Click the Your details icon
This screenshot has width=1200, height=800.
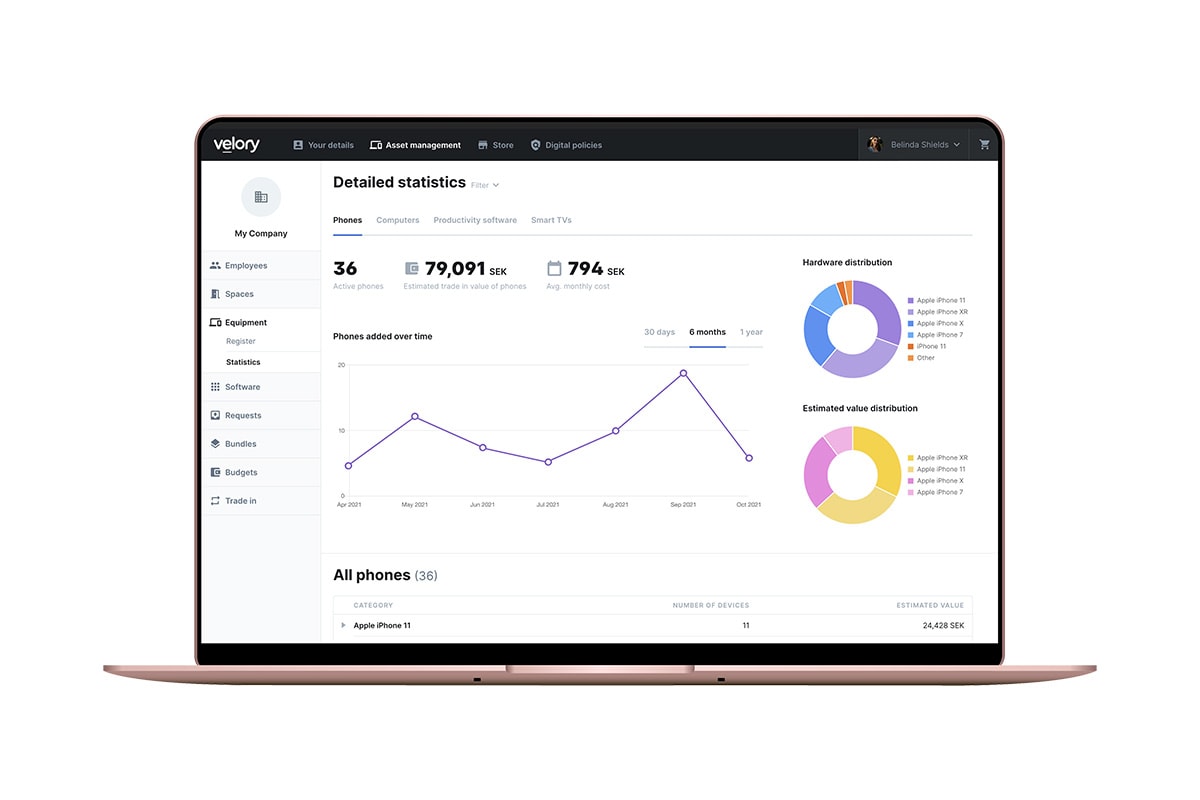pos(298,145)
